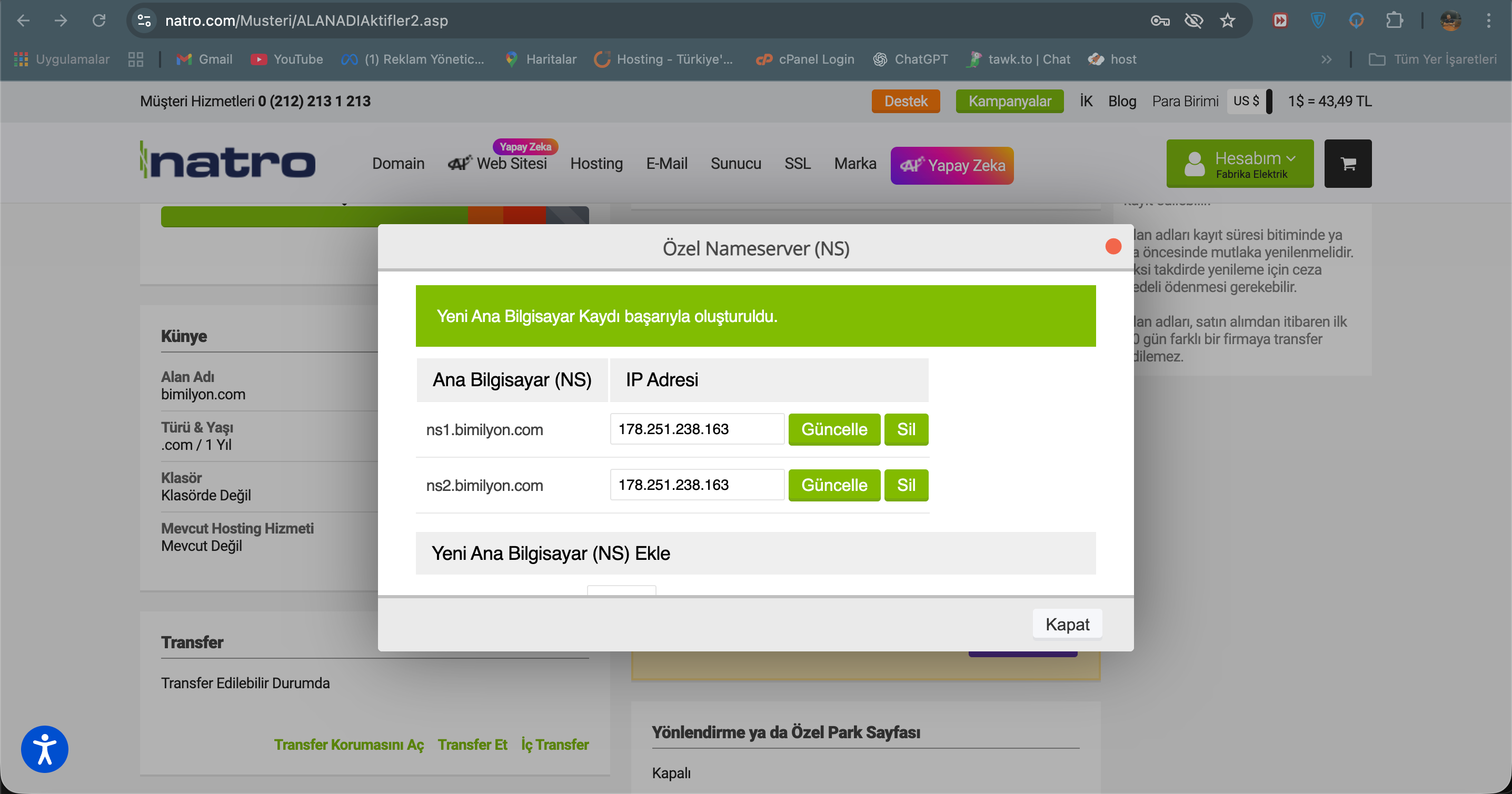
Task: Click Güncelle for ns1.bimilyon.com
Action: [x=834, y=429]
